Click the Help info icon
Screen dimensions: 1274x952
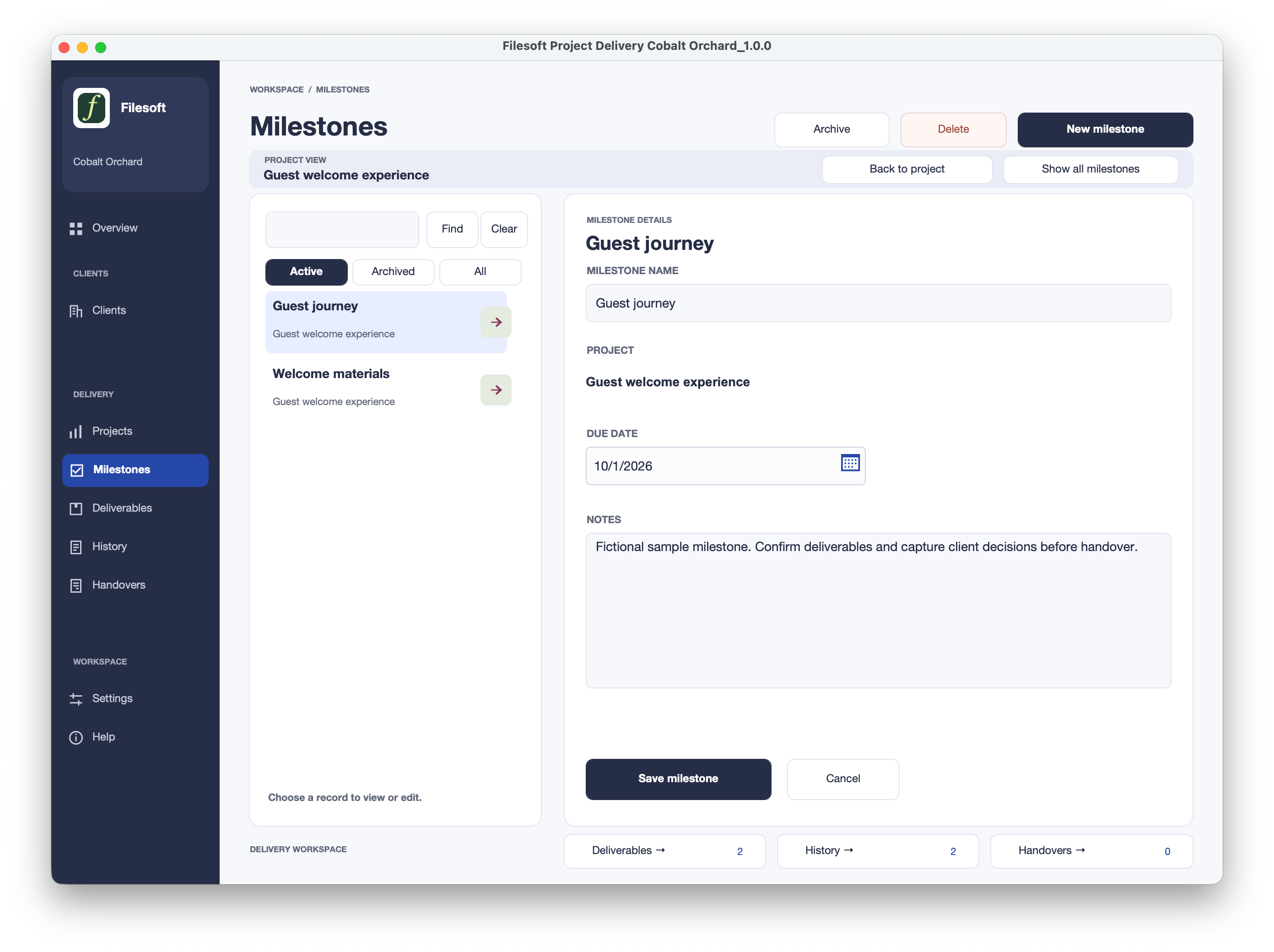coord(76,738)
